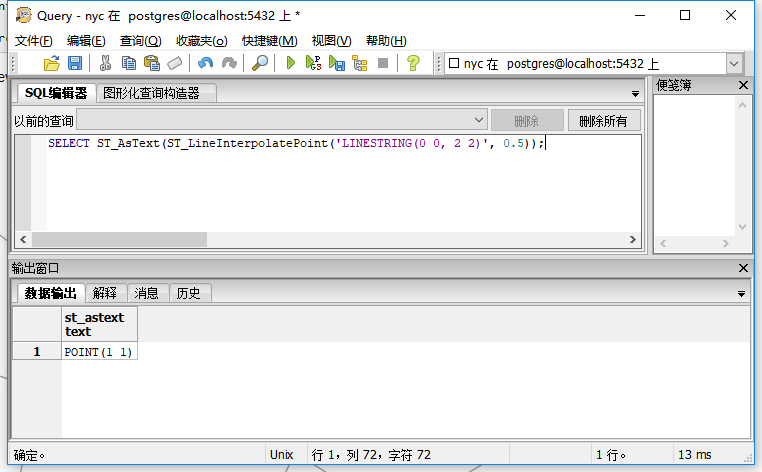This screenshot has width=762, height=472.
Task: Select the 消息 tab
Action: click(x=147, y=293)
